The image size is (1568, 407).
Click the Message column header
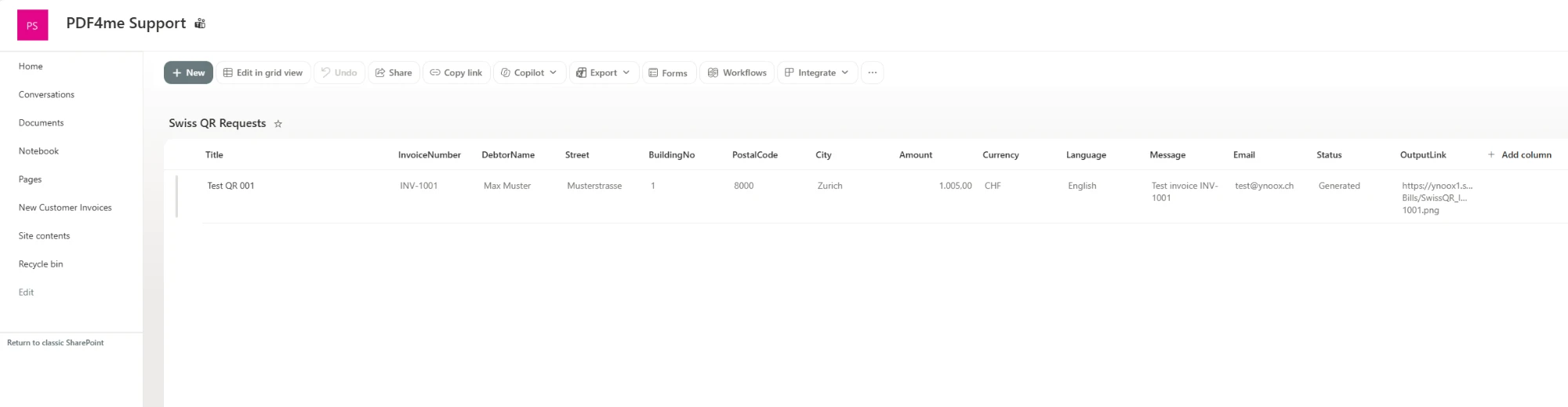[1167, 155]
